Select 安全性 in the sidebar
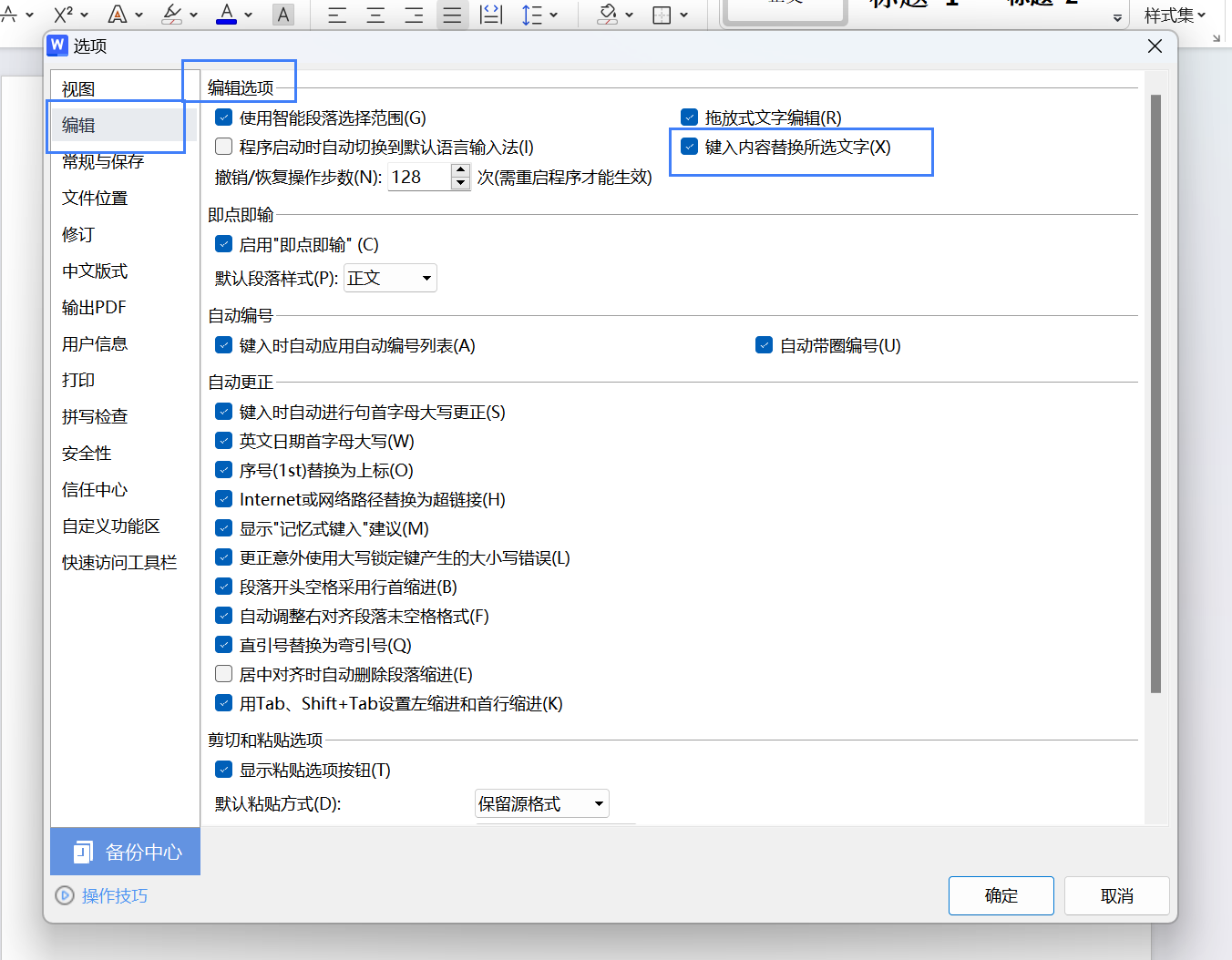This screenshot has width=1232, height=960. tap(87, 453)
